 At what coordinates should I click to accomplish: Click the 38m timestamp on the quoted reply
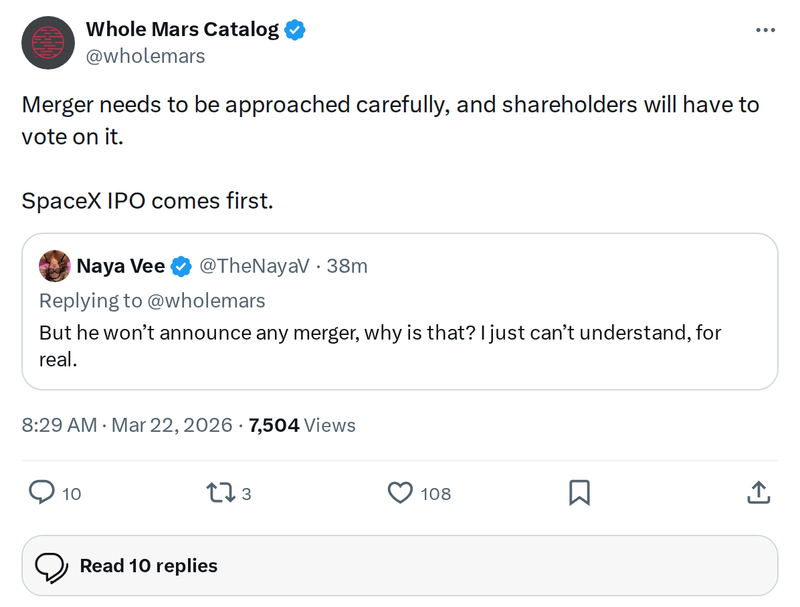(x=346, y=266)
